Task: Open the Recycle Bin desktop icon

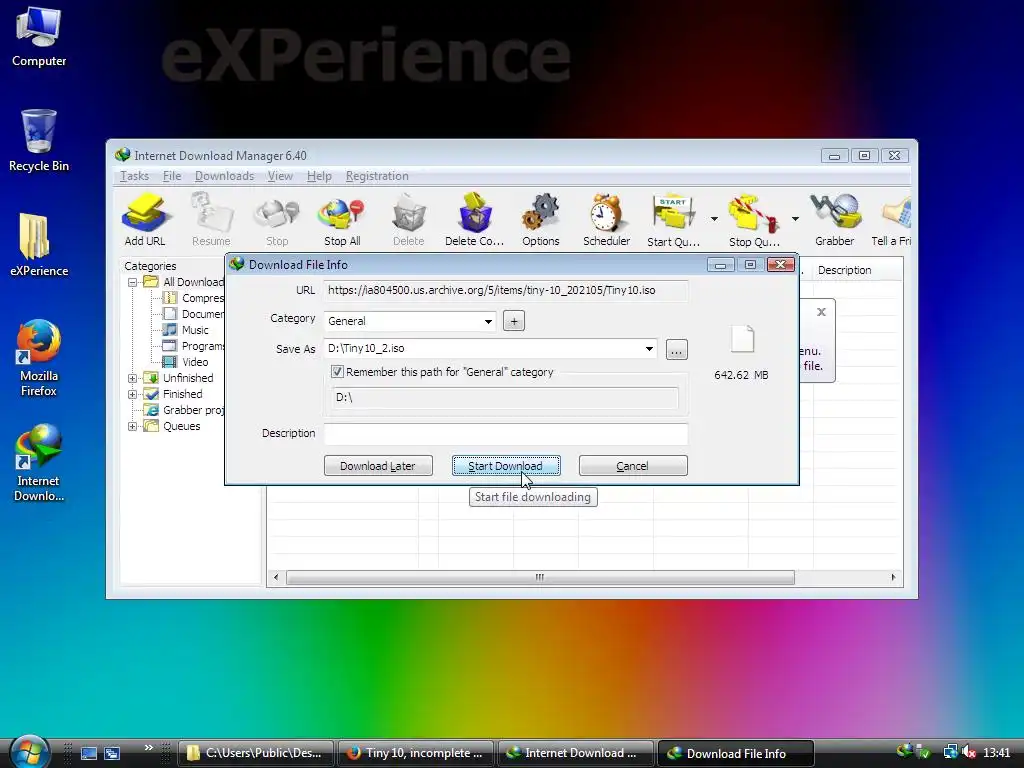Action: click(x=39, y=141)
